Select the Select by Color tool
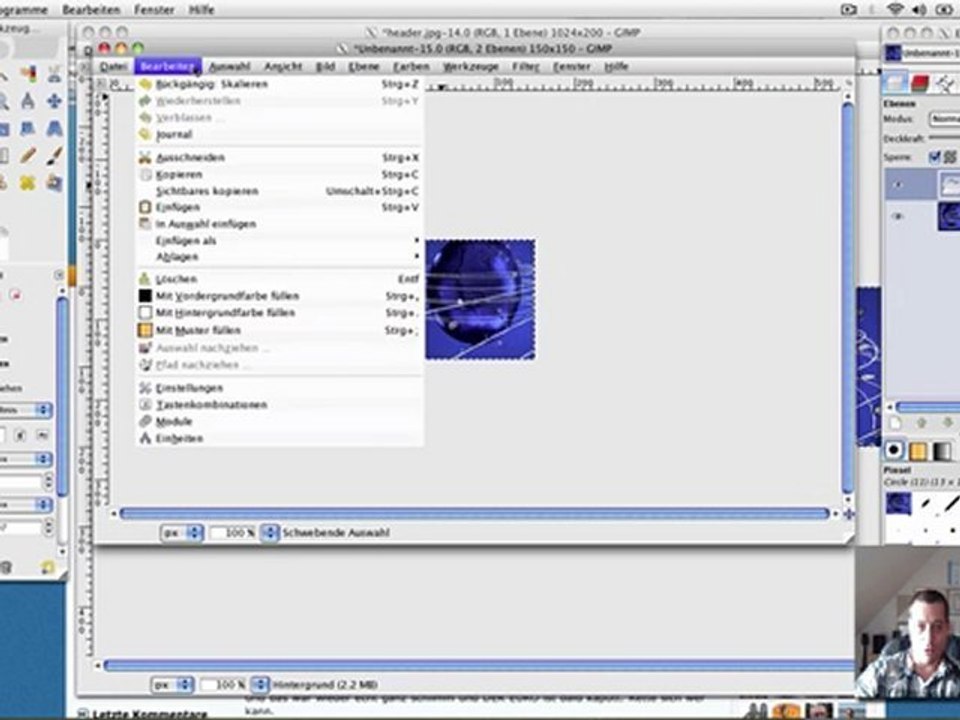The image size is (960, 720). tap(28, 74)
